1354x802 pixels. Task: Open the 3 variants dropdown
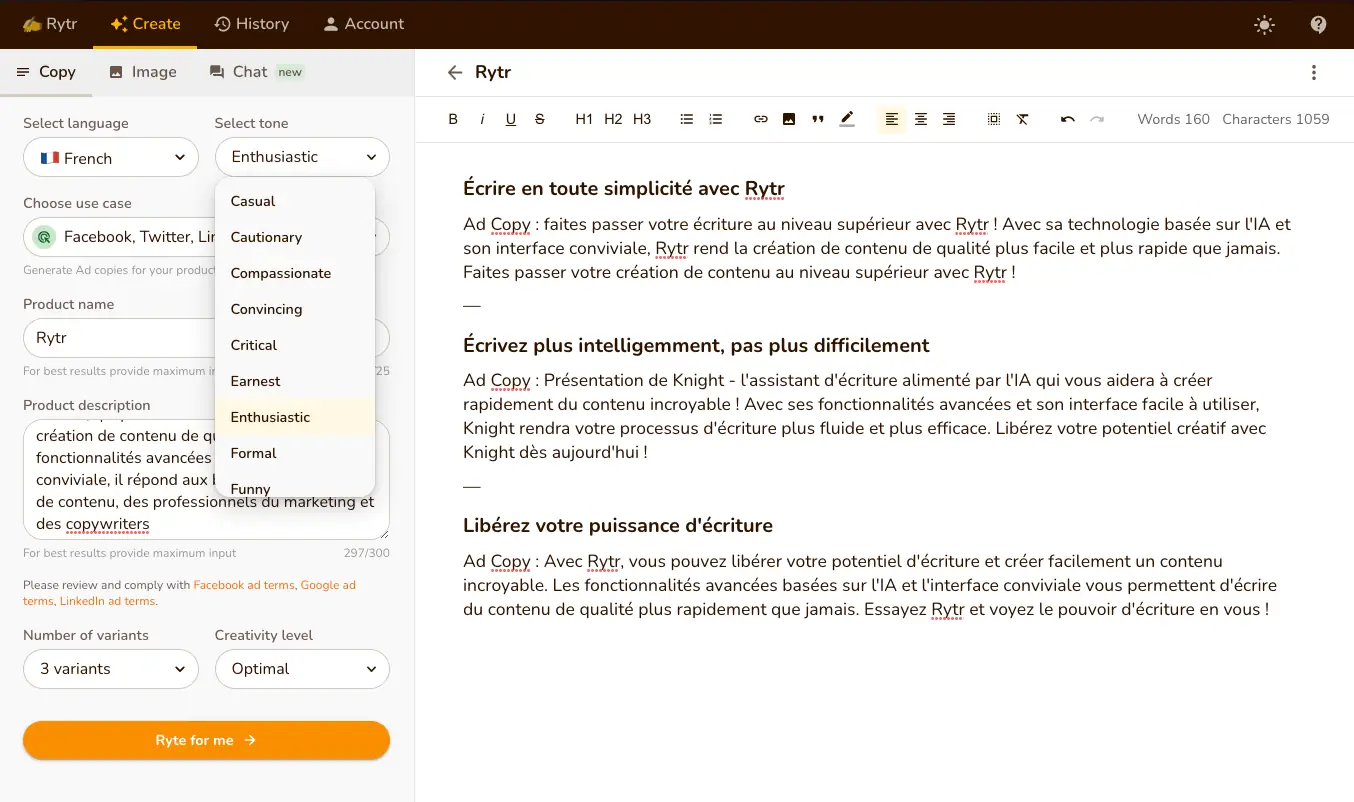pyautogui.click(x=111, y=669)
